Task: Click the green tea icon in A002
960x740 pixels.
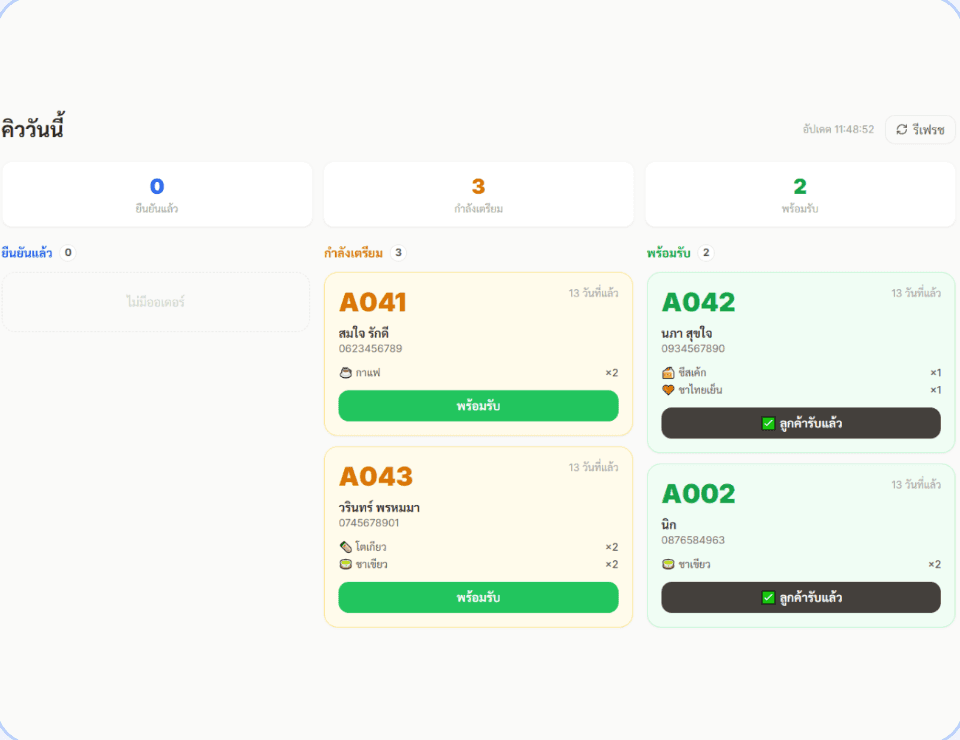Action: pos(668,564)
